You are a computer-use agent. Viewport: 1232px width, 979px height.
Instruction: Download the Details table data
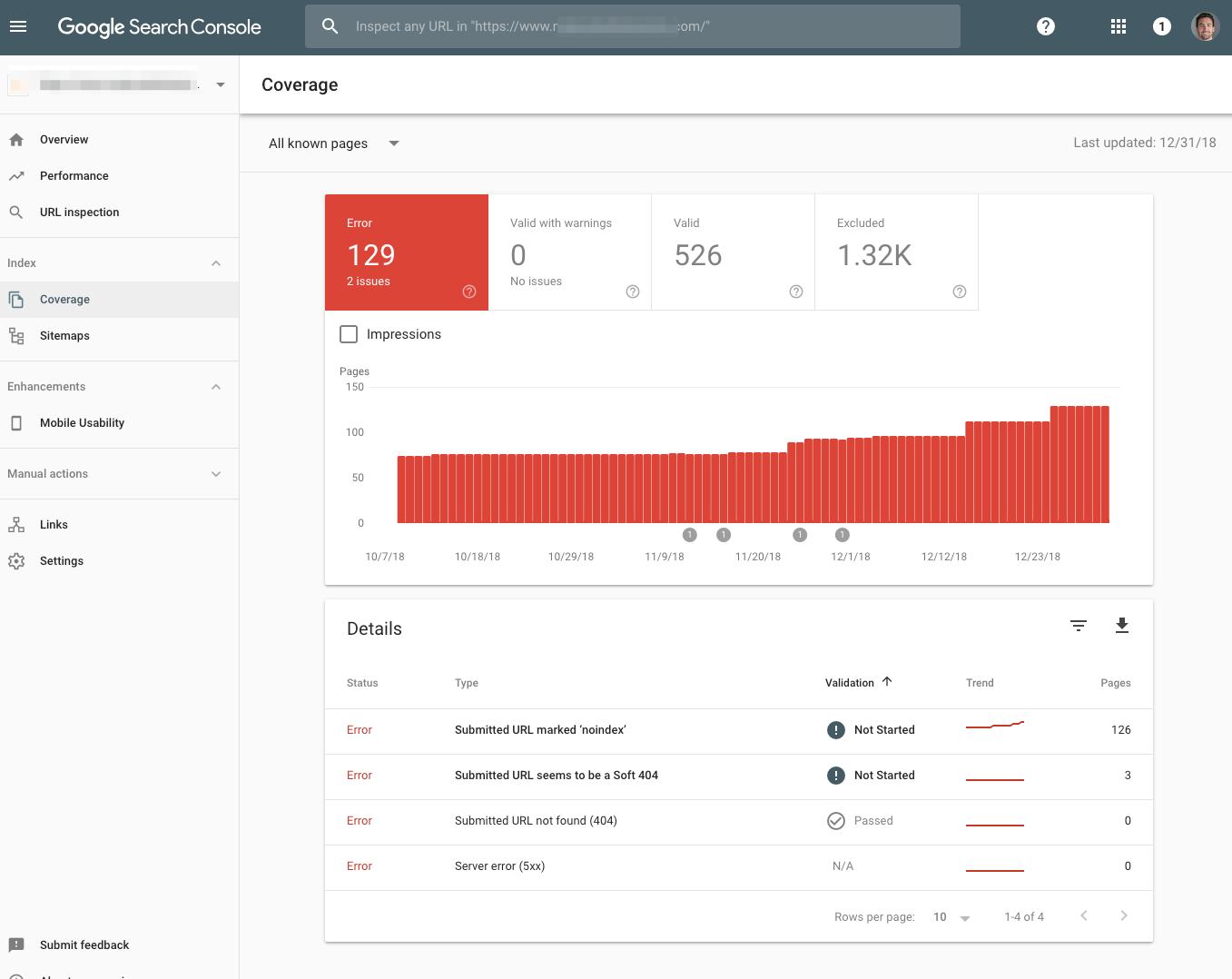pos(1122,626)
